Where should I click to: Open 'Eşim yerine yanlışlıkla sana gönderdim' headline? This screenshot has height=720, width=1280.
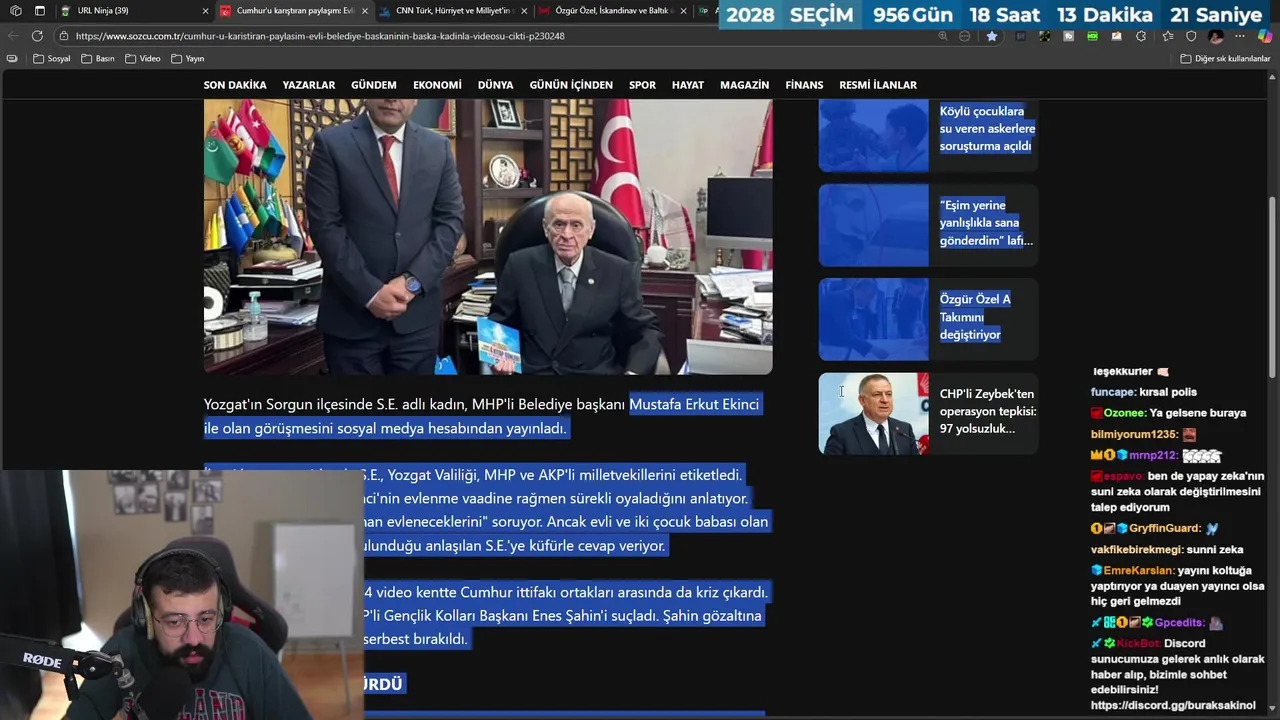[986, 223]
